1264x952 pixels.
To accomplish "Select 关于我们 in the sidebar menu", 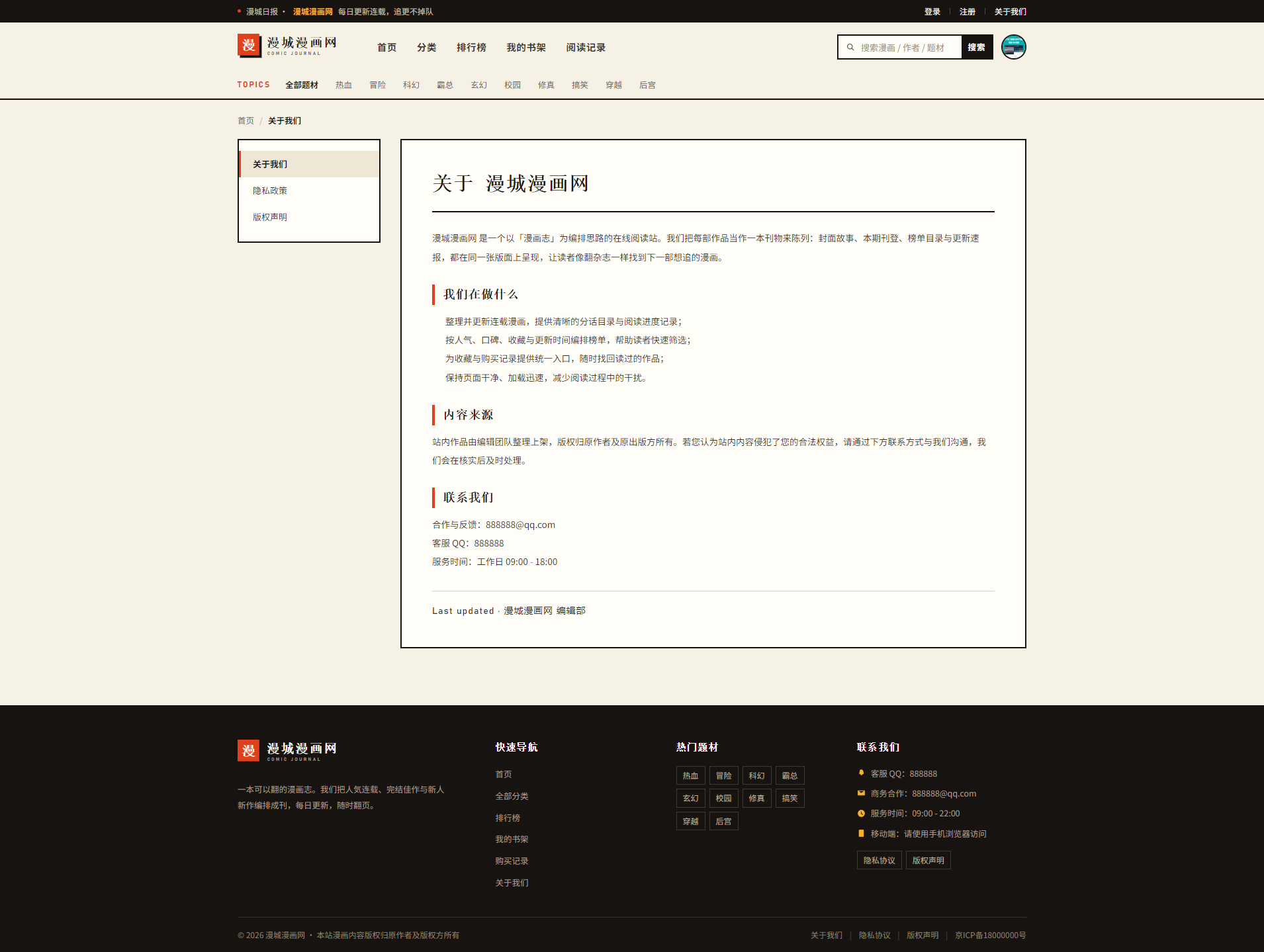I will coord(309,164).
